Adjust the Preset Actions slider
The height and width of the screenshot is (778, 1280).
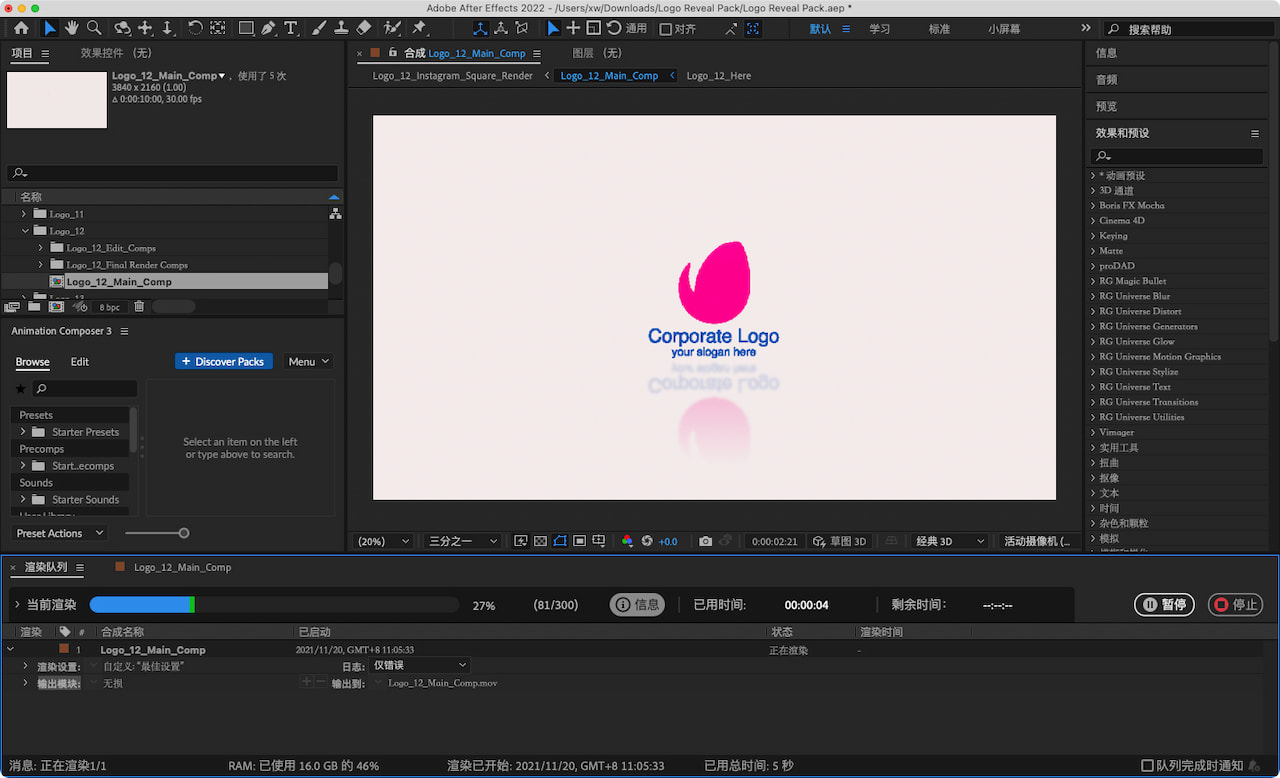click(183, 533)
